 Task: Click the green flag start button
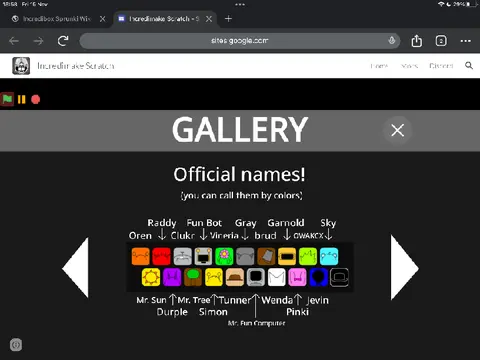coord(7,99)
